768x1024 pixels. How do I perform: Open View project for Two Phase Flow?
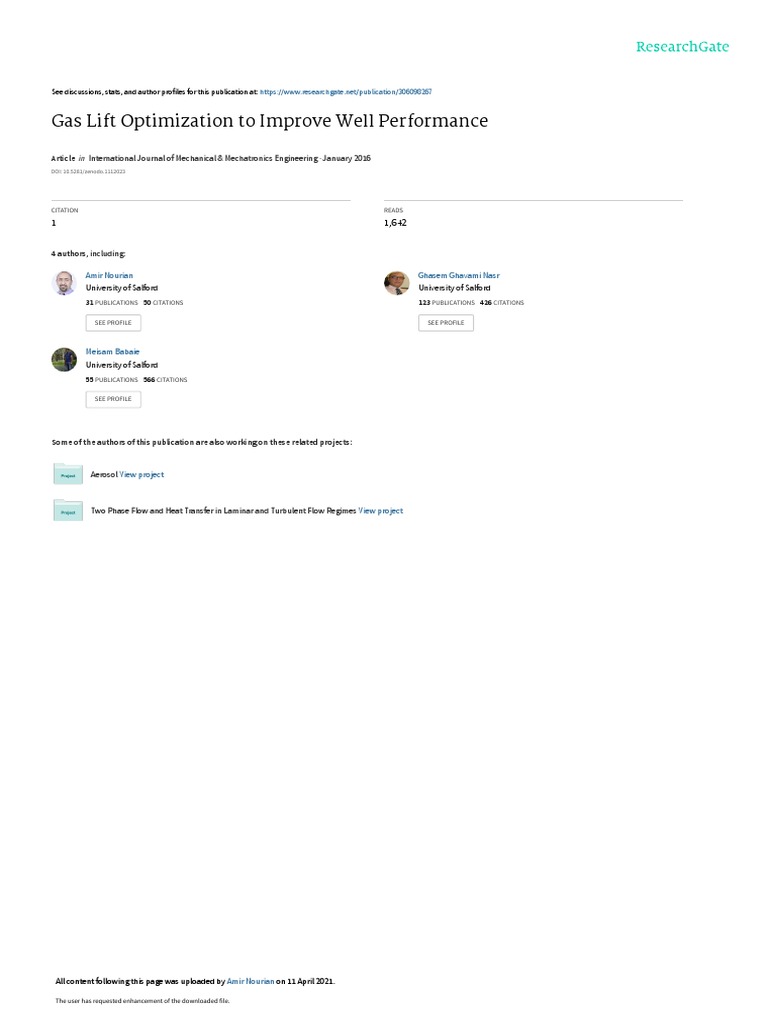[x=381, y=511]
